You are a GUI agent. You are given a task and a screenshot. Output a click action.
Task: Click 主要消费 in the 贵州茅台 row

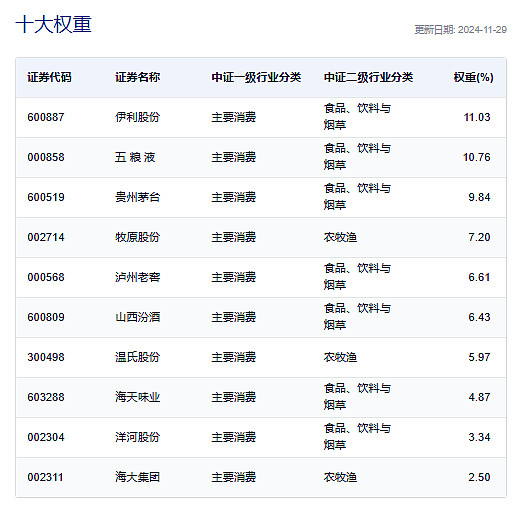pyautogui.click(x=234, y=197)
